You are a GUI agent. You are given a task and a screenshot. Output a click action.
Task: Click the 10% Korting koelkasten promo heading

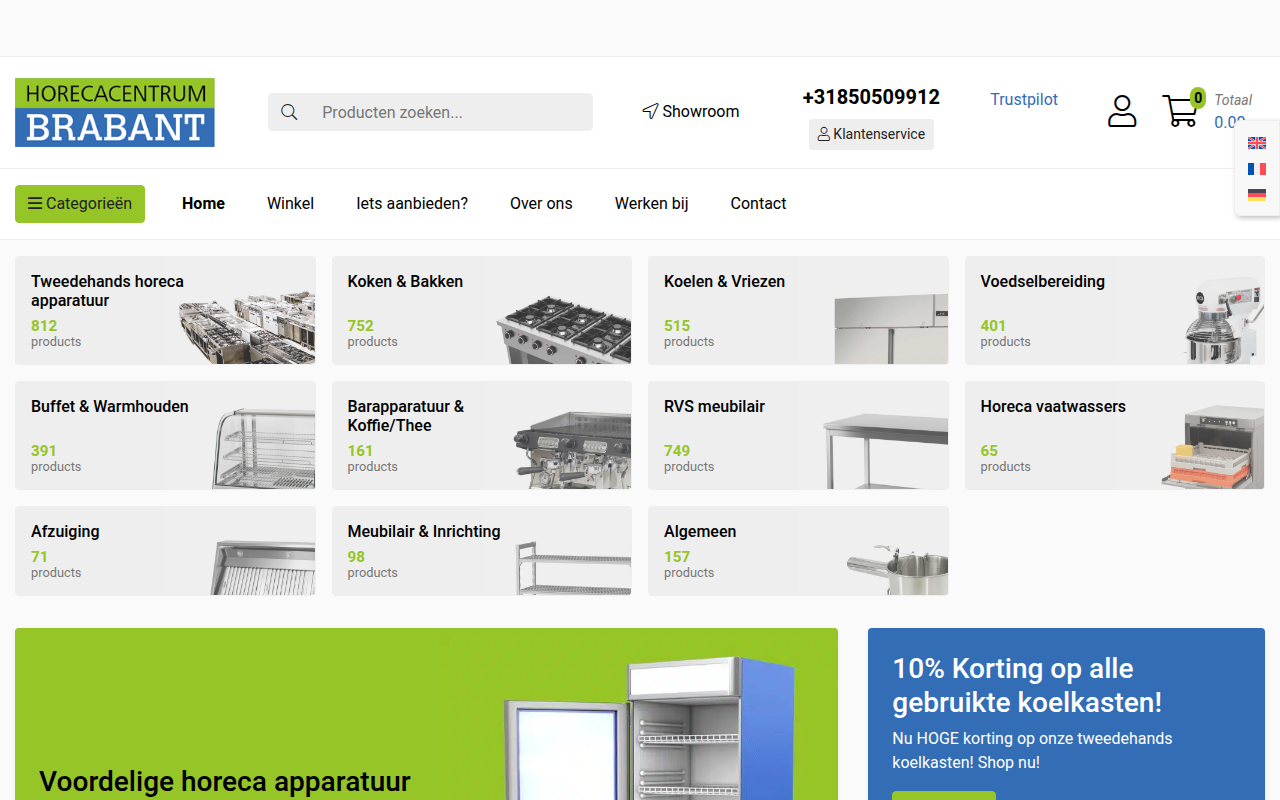(1027, 685)
